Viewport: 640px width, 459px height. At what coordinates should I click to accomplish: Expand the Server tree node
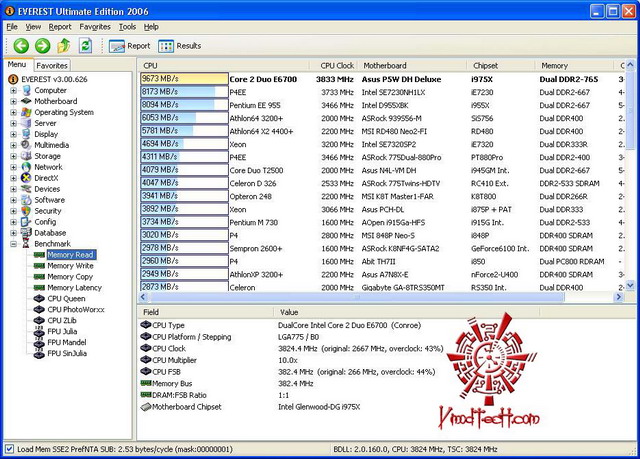click(x=13, y=124)
